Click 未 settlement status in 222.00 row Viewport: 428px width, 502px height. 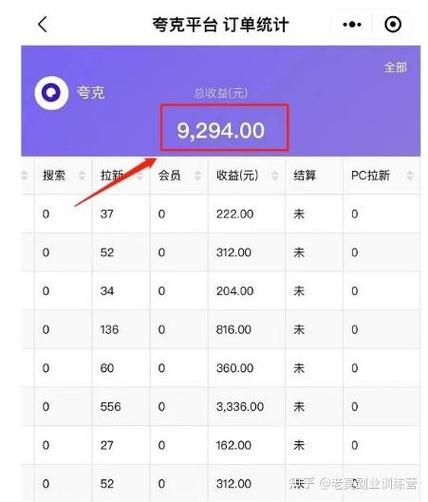[299, 214]
